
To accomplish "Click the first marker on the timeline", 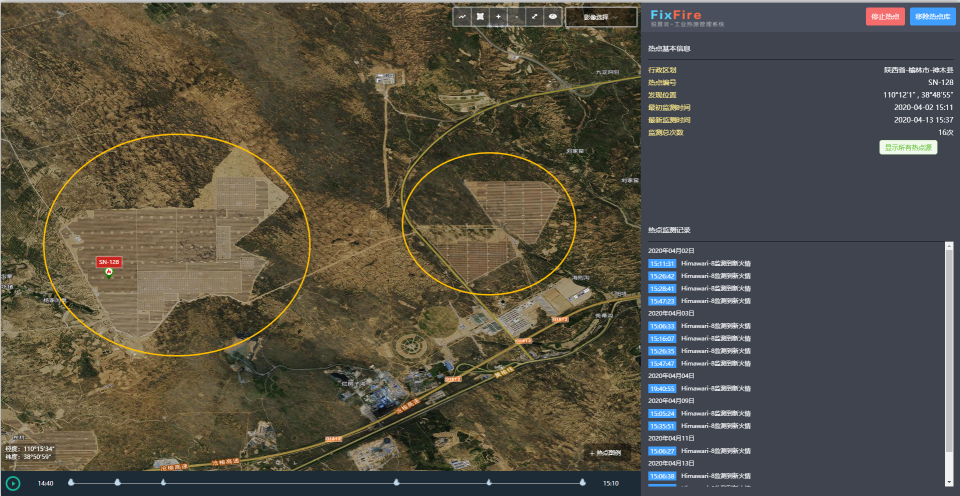I will 71,483.
